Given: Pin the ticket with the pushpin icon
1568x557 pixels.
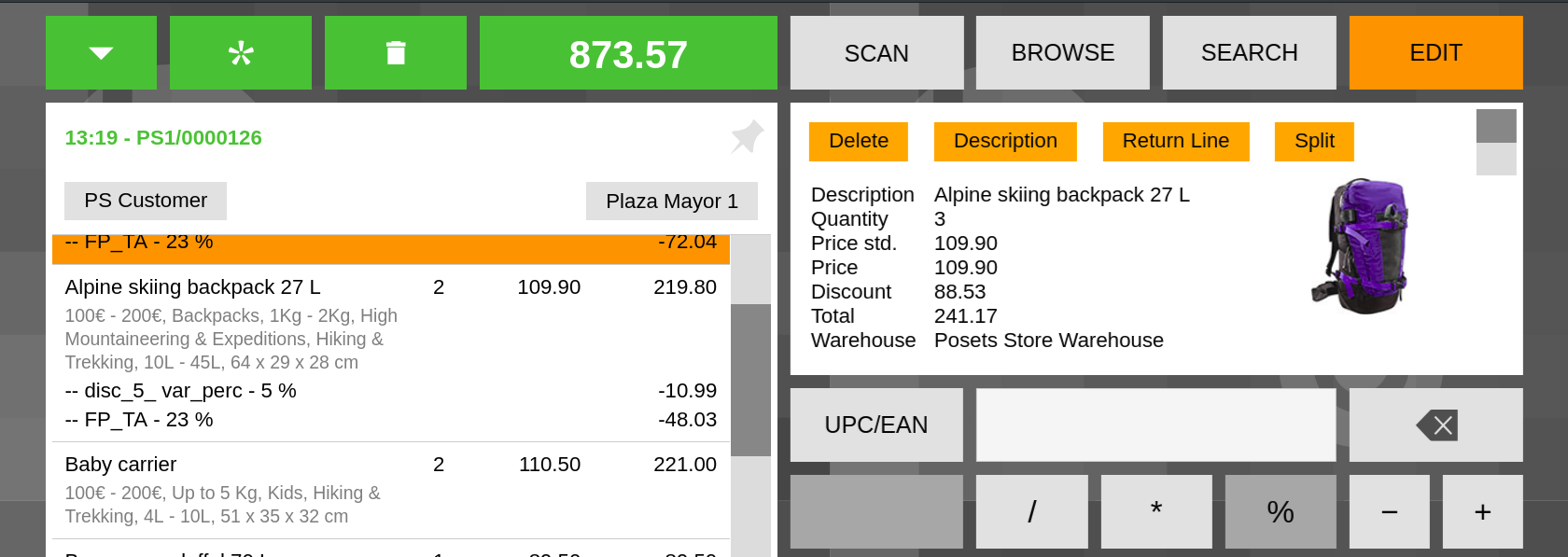Looking at the screenshot, I should coord(747,137).
